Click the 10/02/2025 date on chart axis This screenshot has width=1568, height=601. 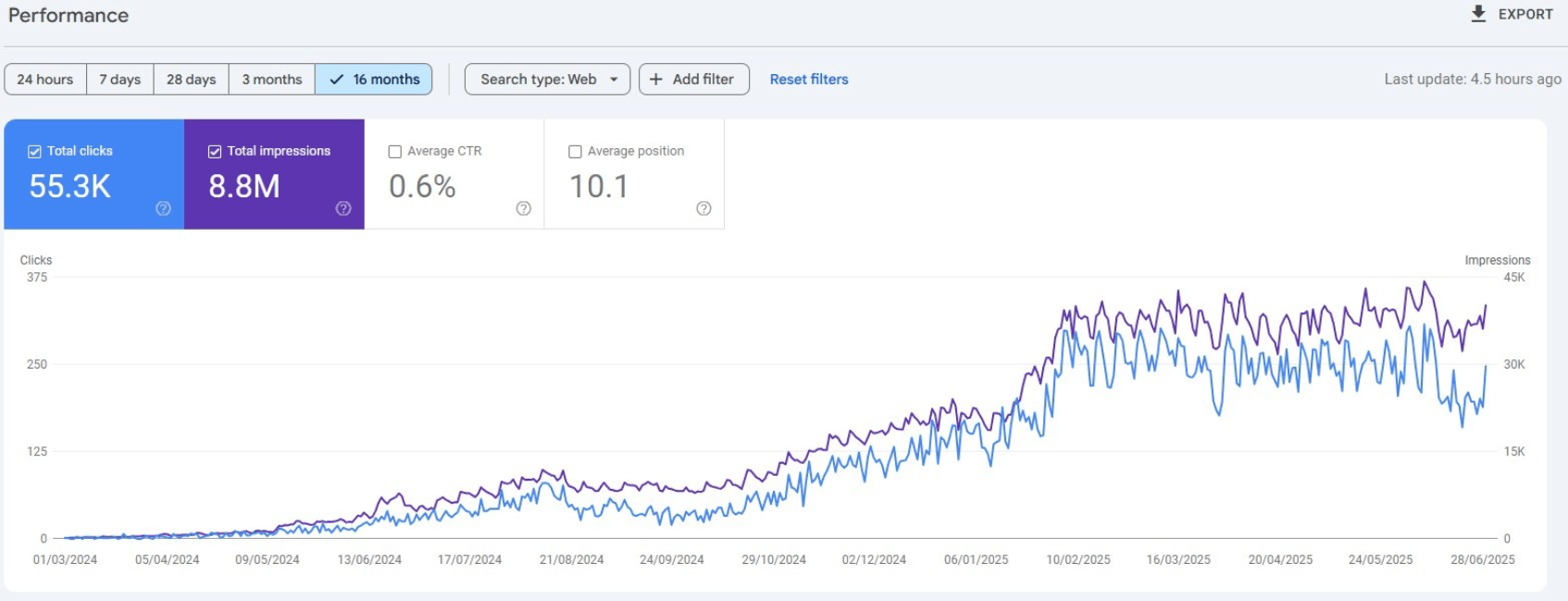(x=1077, y=559)
